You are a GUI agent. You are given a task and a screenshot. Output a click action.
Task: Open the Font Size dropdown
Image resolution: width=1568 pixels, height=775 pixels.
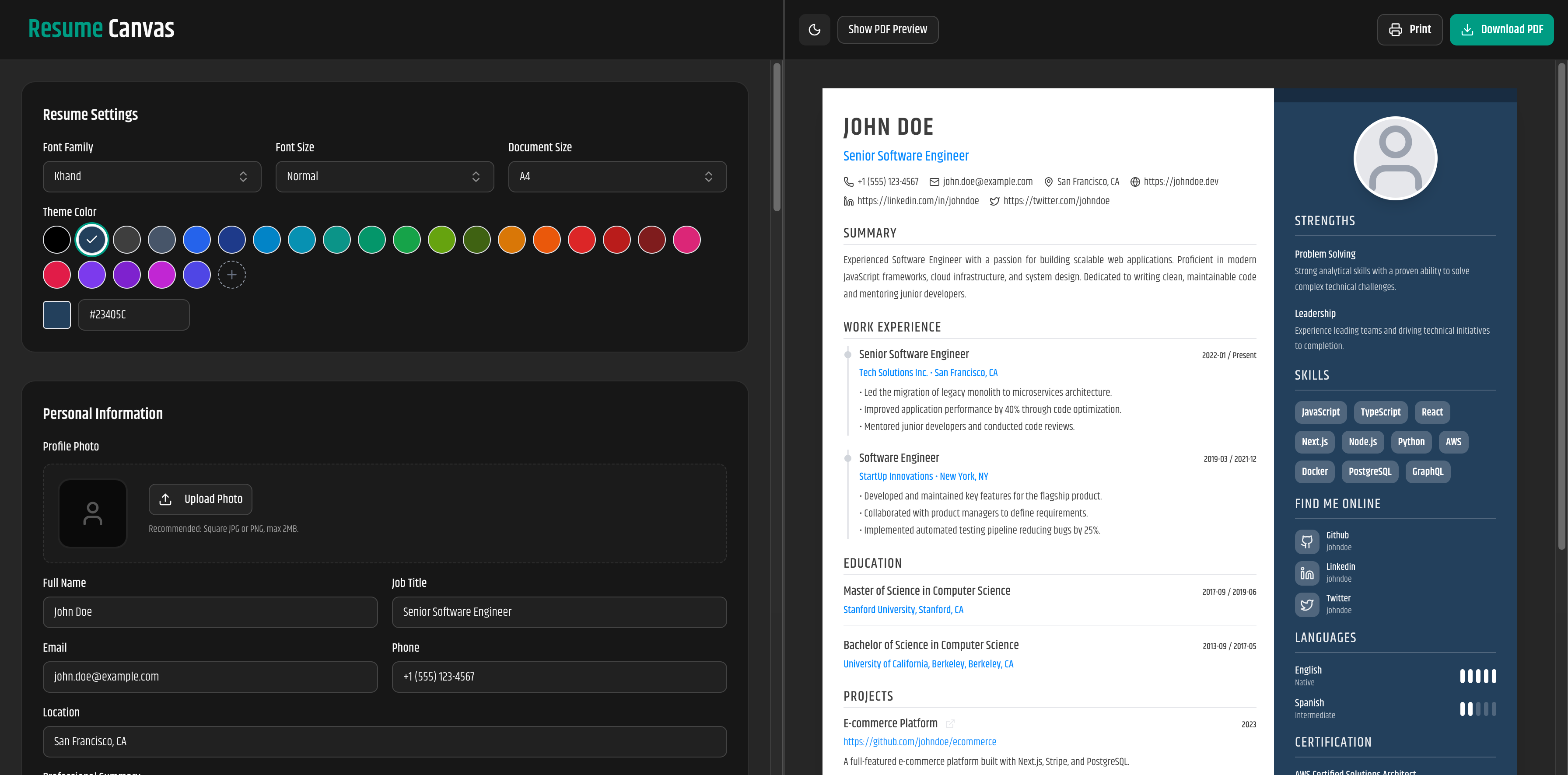pyautogui.click(x=384, y=176)
